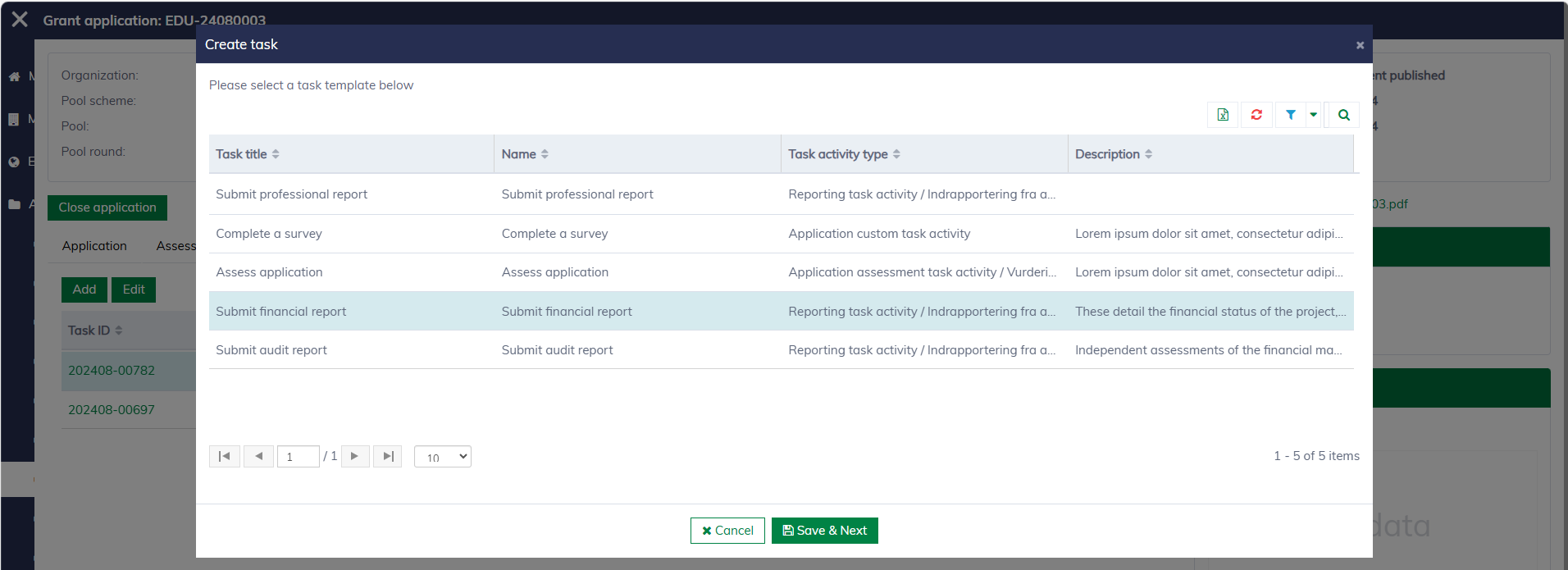Select the Submit audit report row

coord(271,350)
